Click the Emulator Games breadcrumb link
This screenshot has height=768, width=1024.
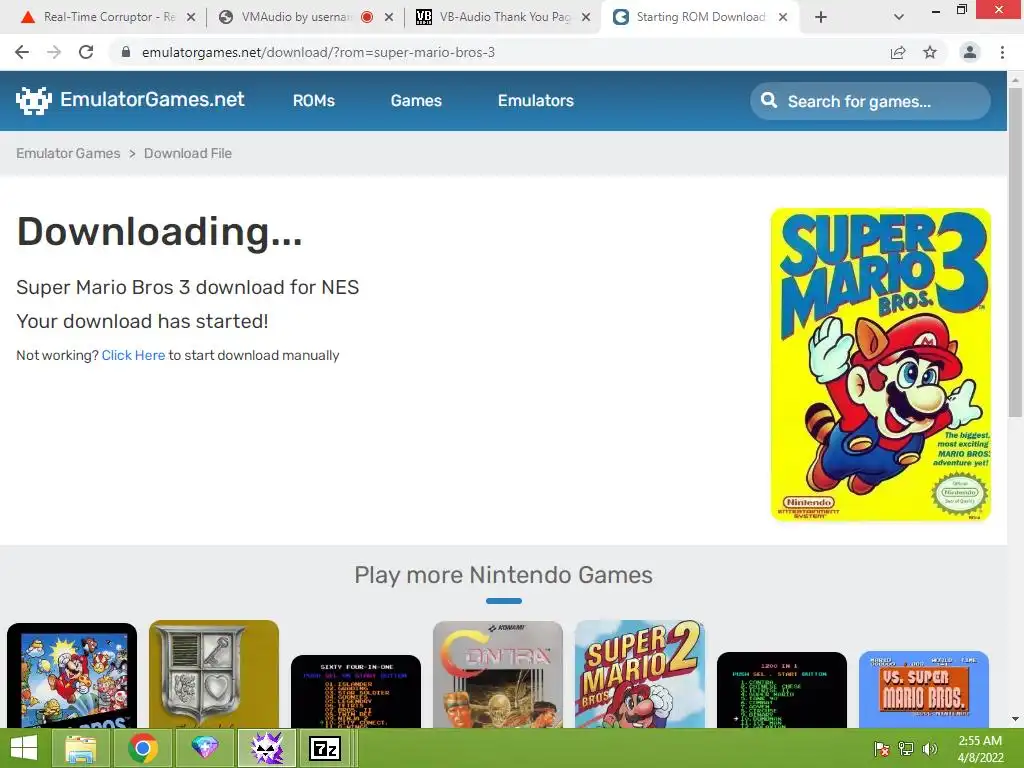[x=68, y=153]
